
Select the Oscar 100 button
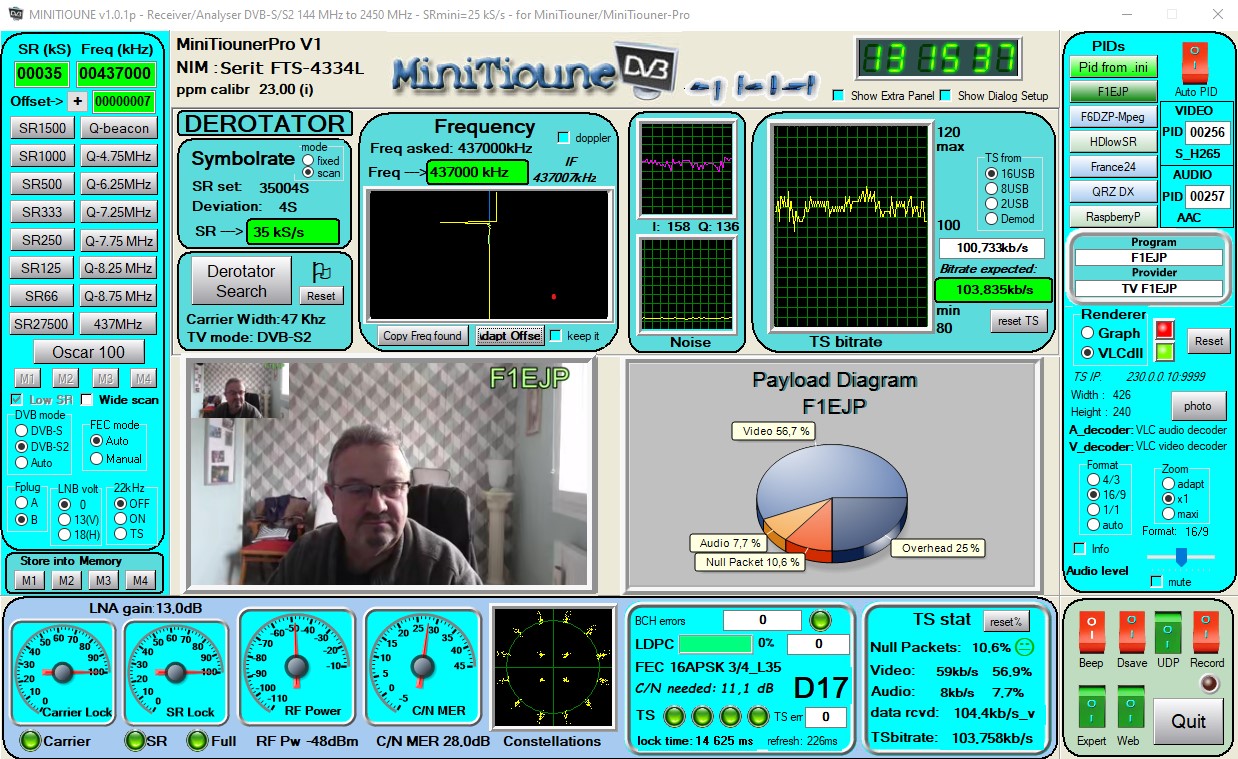tap(89, 352)
